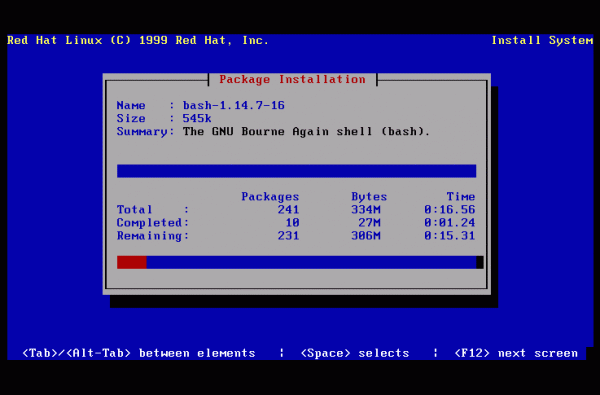
Task: Click remaining packages value 231
Action: [289, 235]
